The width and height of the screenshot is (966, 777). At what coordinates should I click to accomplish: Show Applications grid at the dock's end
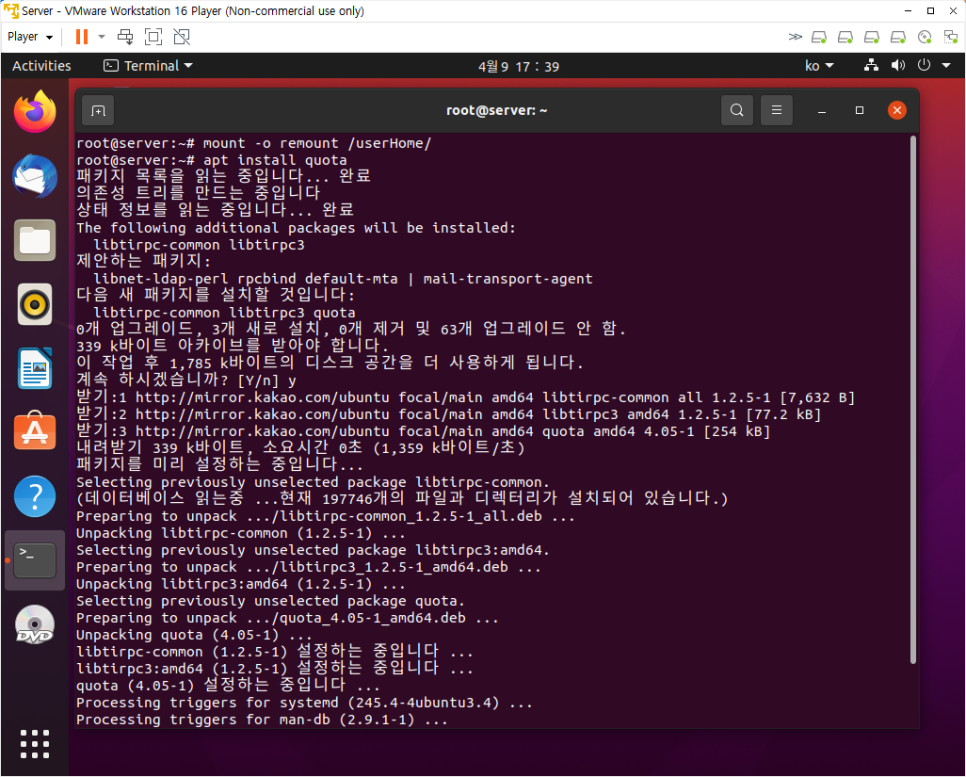(35, 744)
